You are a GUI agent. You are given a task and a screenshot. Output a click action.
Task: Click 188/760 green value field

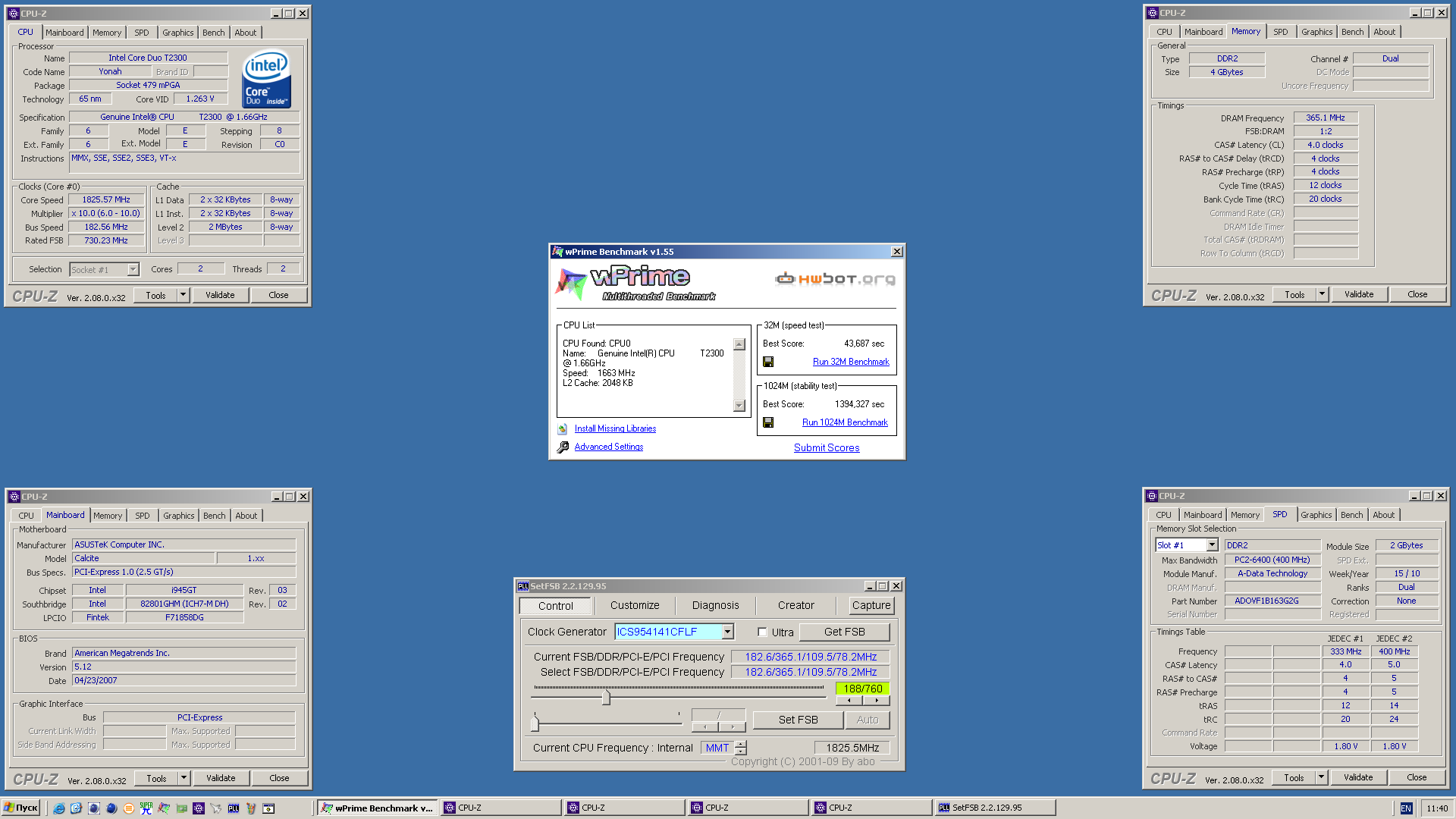point(863,689)
